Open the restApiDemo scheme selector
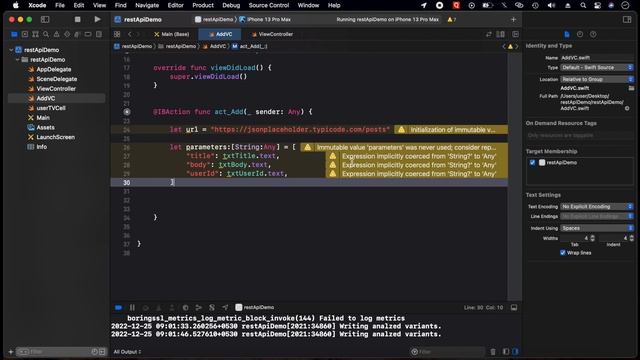The width and height of the screenshot is (640, 360). pyautogui.click(x=214, y=19)
